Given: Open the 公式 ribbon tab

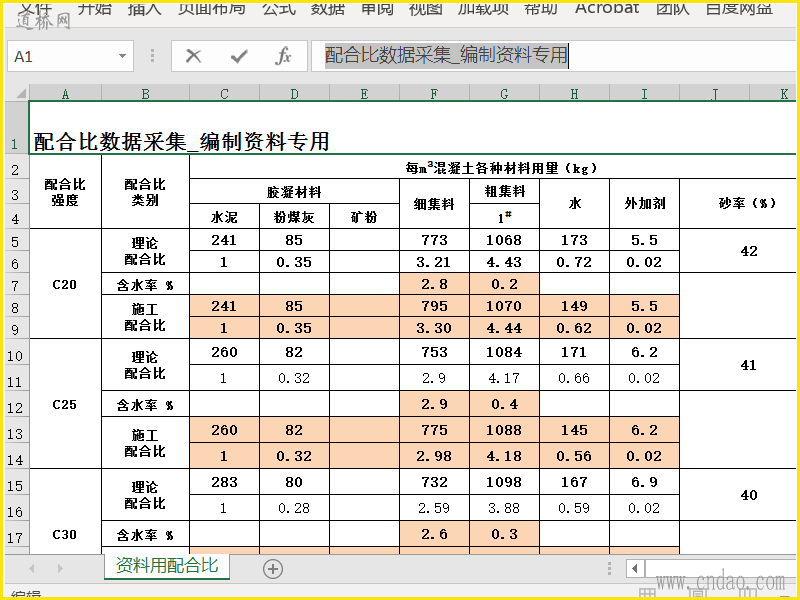Looking at the screenshot, I should tap(279, 7).
